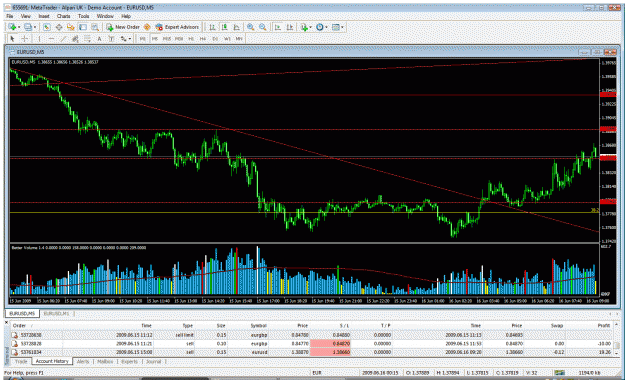Open the Profiles dropdown arrow
The width and height of the screenshot is (625, 380).
click(x=35, y=27)
